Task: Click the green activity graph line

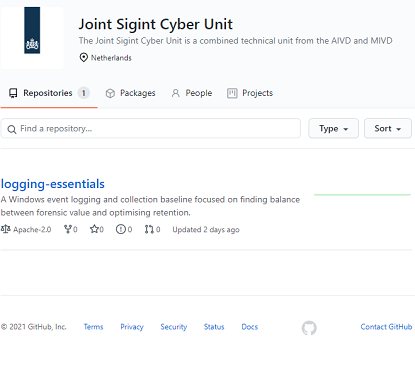Action: click(362, 194)
